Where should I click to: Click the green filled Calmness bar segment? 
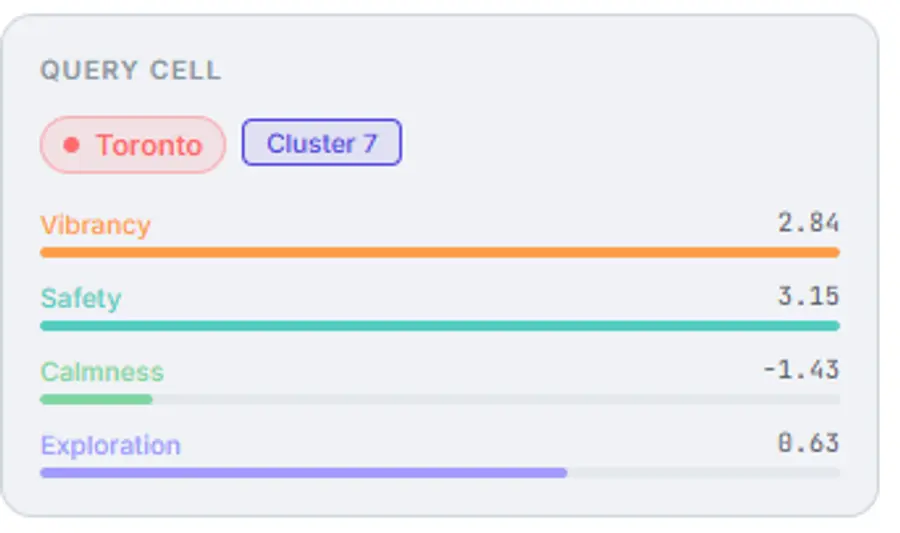(x=96, y=399)
